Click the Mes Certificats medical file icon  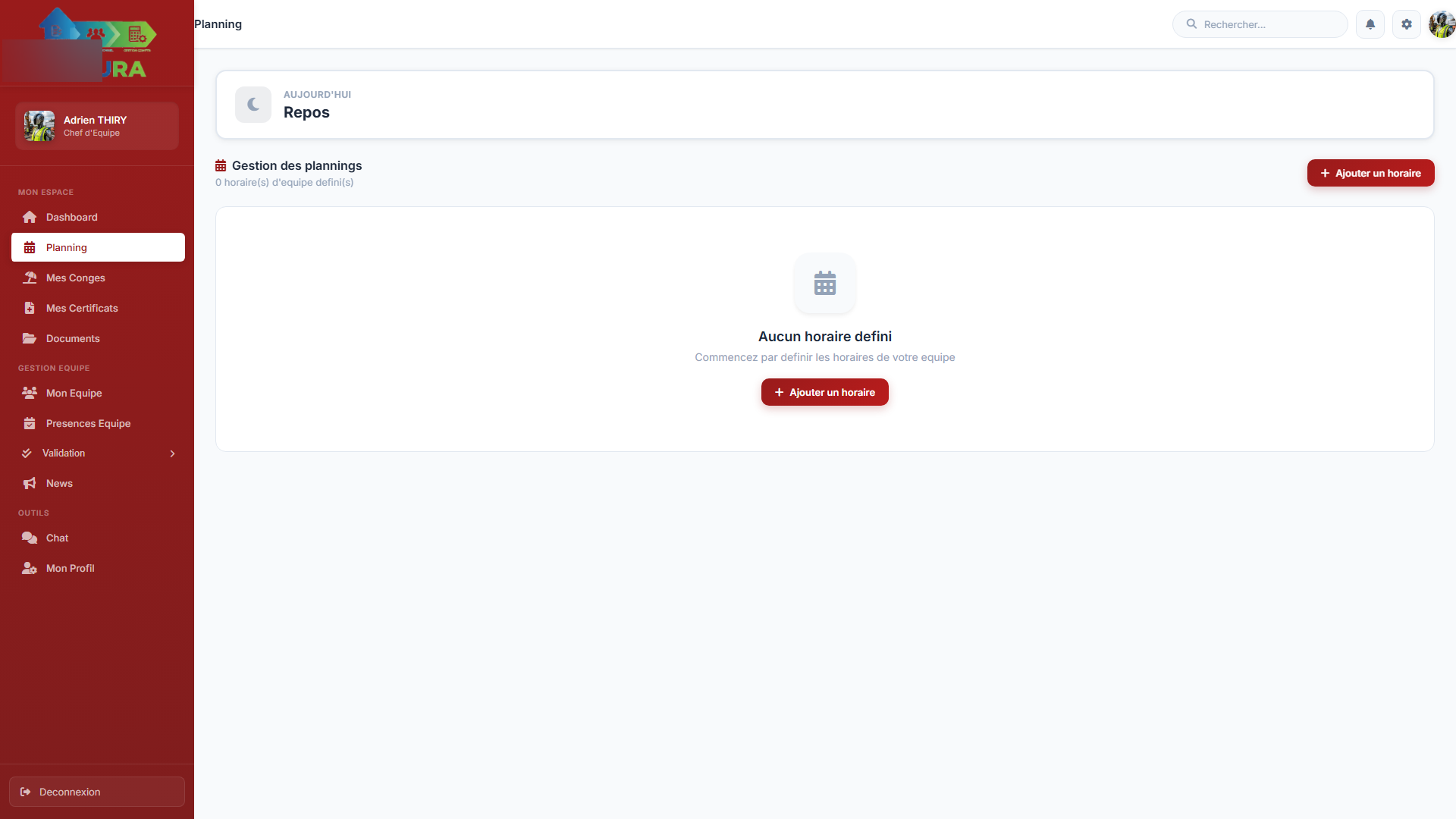30,308
